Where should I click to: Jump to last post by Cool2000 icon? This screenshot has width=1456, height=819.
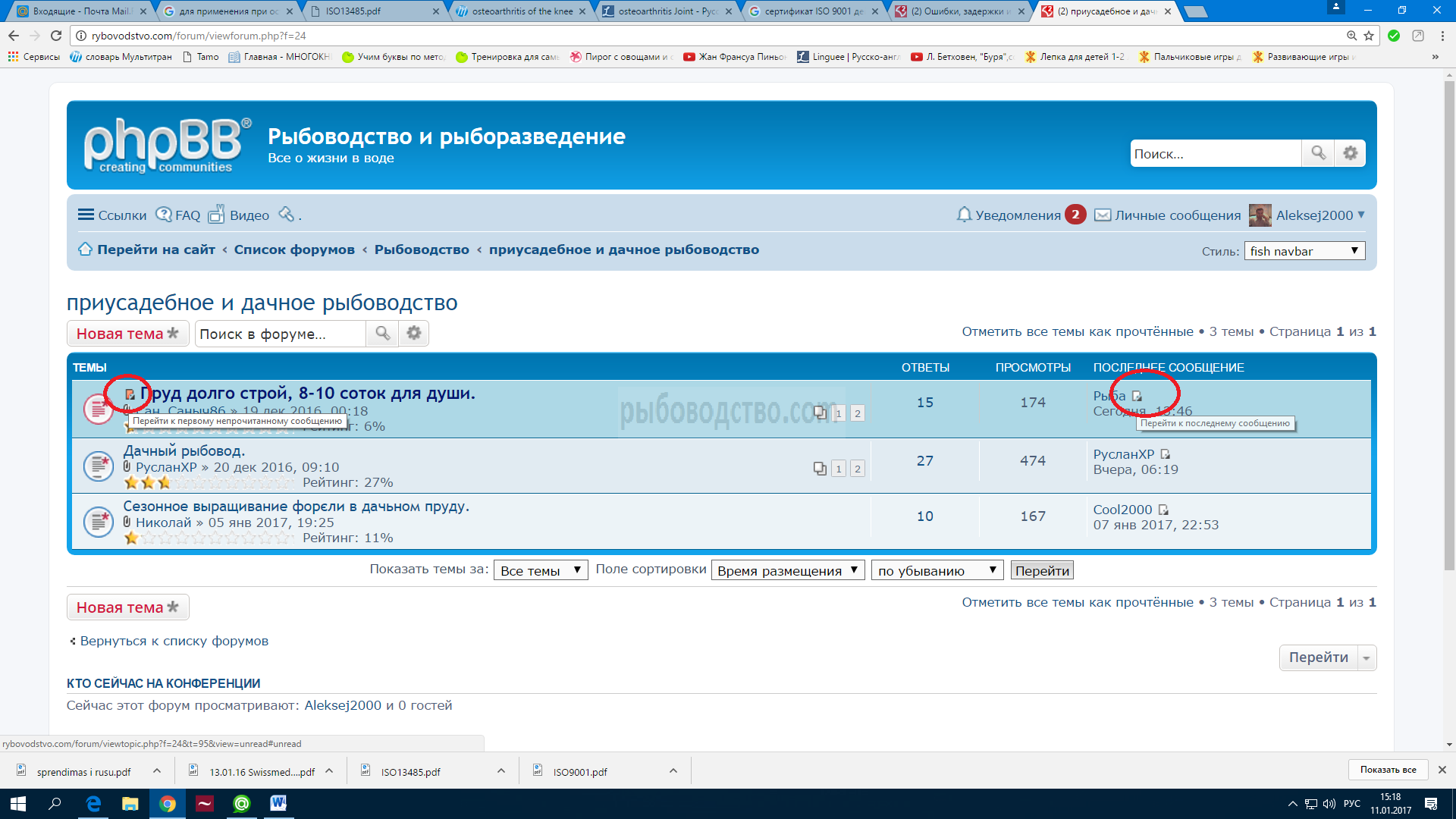[1163, 510]
